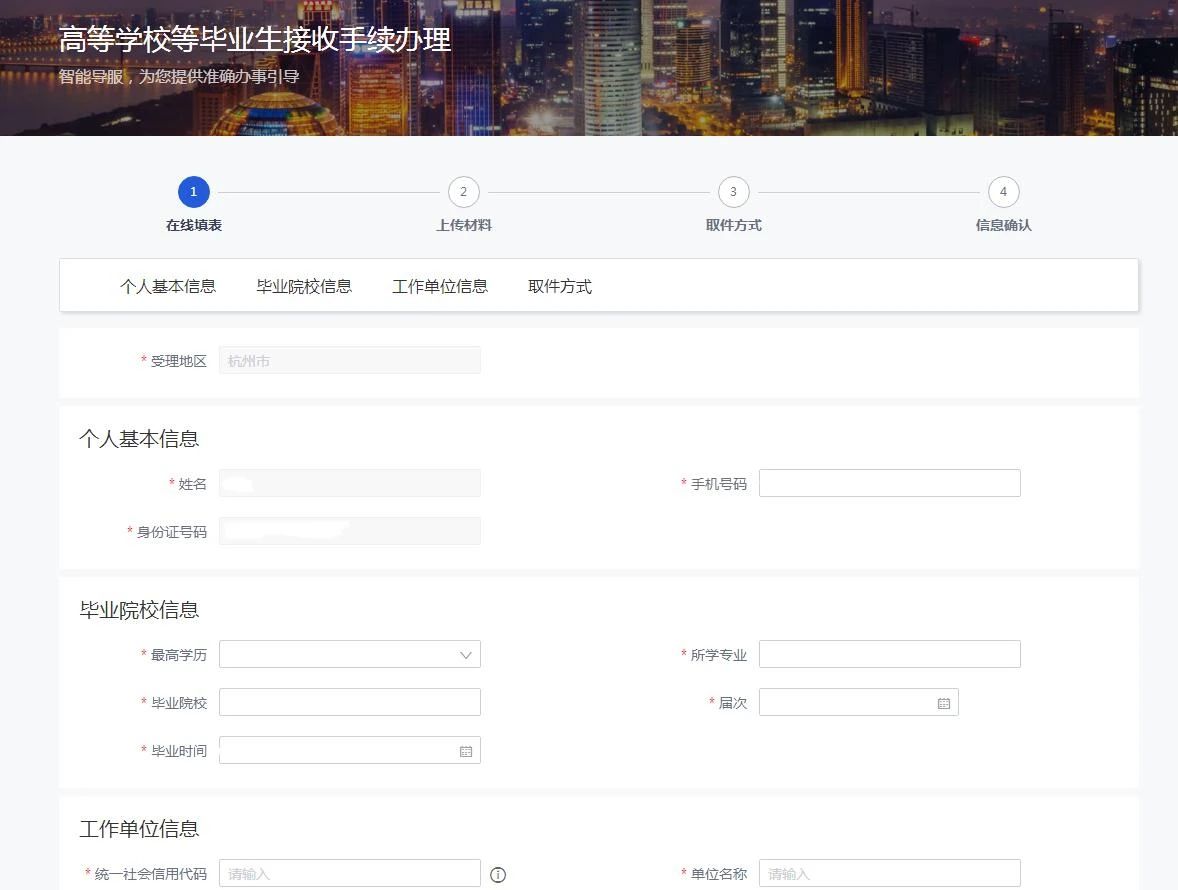Click the 单位名称 input field
The width and height of the screenshot is (1178, 890).
click(889, 874)
